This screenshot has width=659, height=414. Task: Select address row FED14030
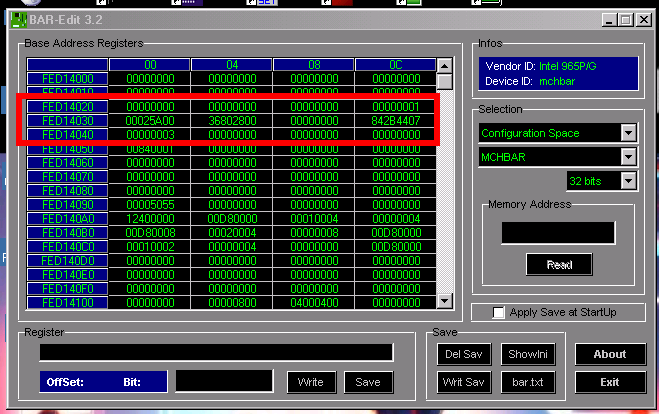[68, 121]
